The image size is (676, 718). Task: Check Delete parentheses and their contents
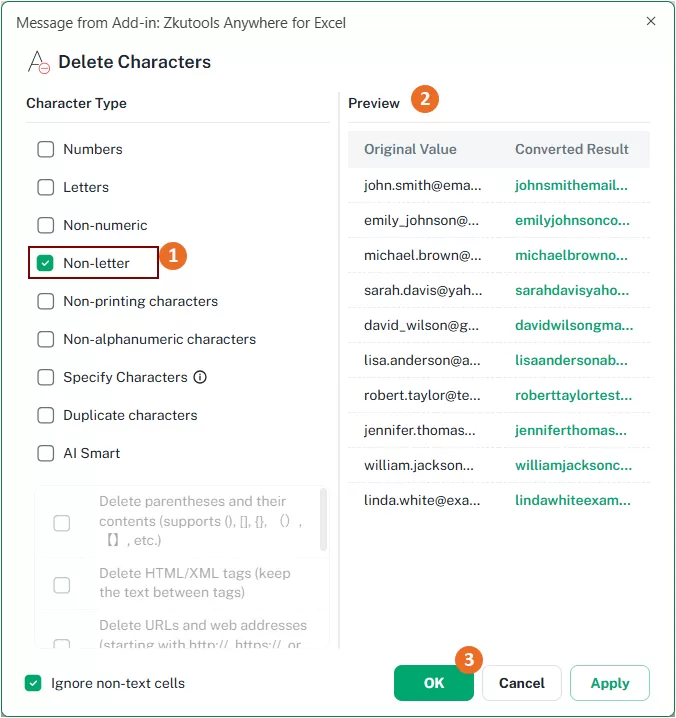(62, 523)
